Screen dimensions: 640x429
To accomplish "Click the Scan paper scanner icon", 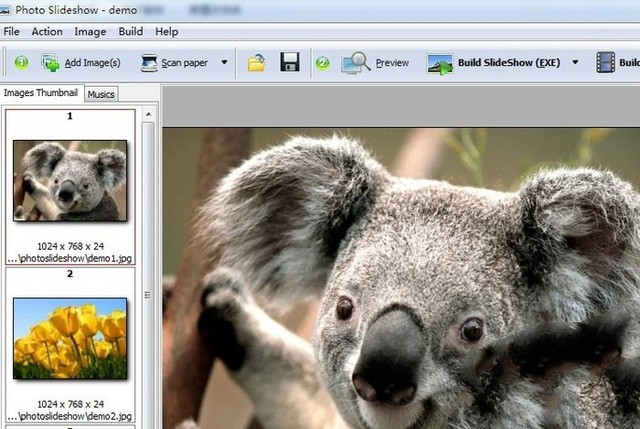I will point(149,63).
